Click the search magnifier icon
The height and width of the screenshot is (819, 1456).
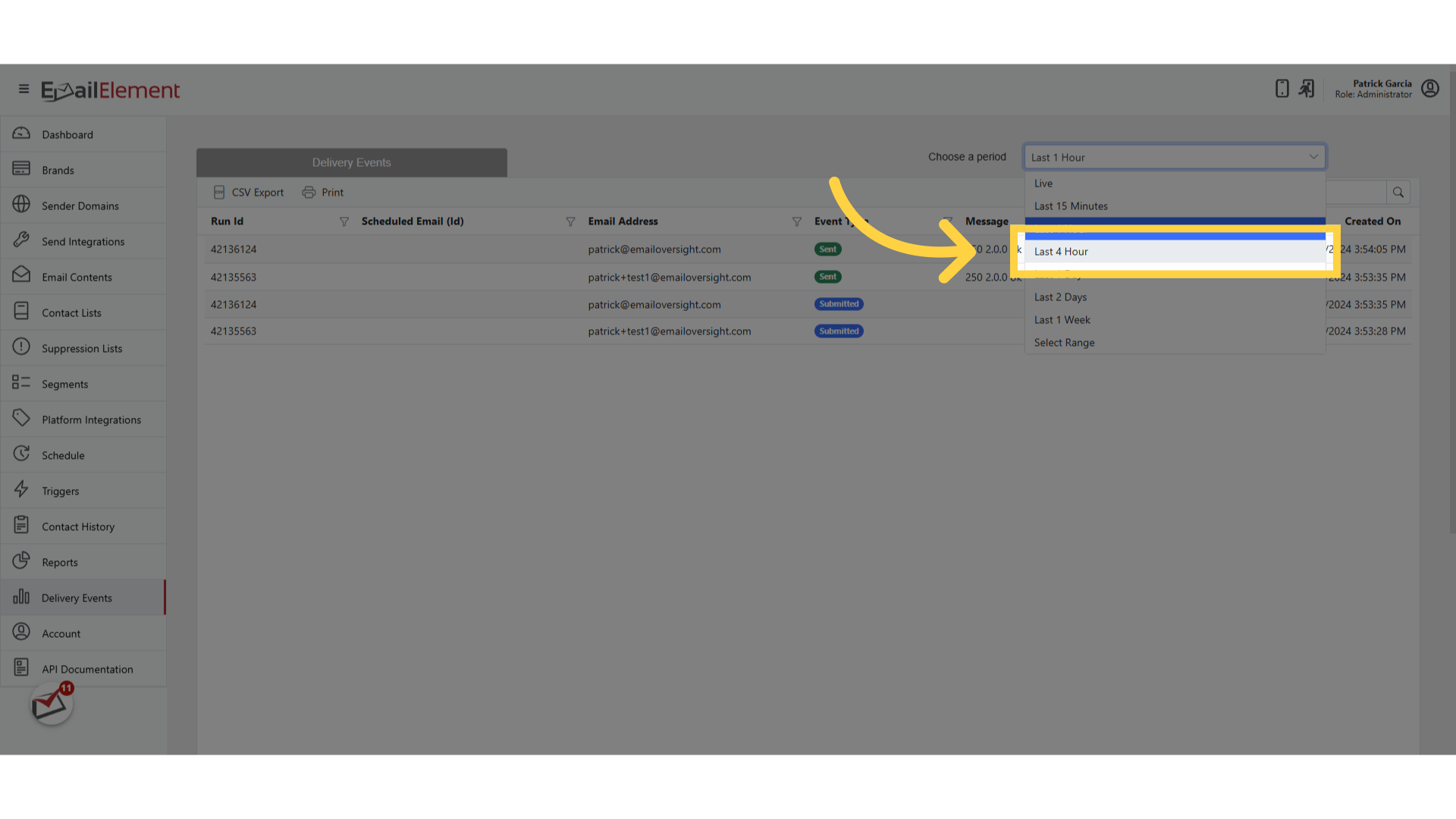(1398, 193)
